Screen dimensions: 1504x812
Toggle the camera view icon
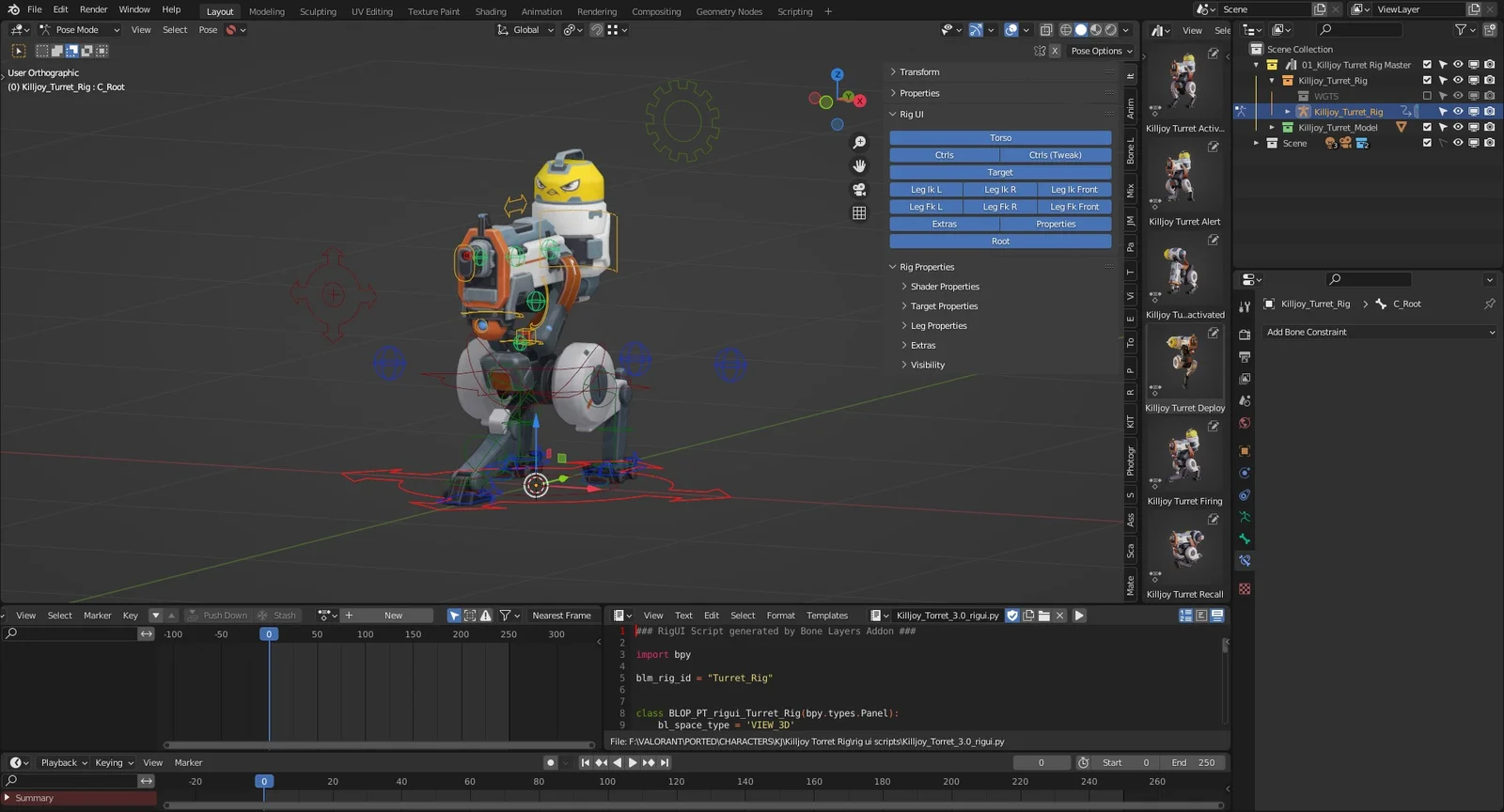859,190
